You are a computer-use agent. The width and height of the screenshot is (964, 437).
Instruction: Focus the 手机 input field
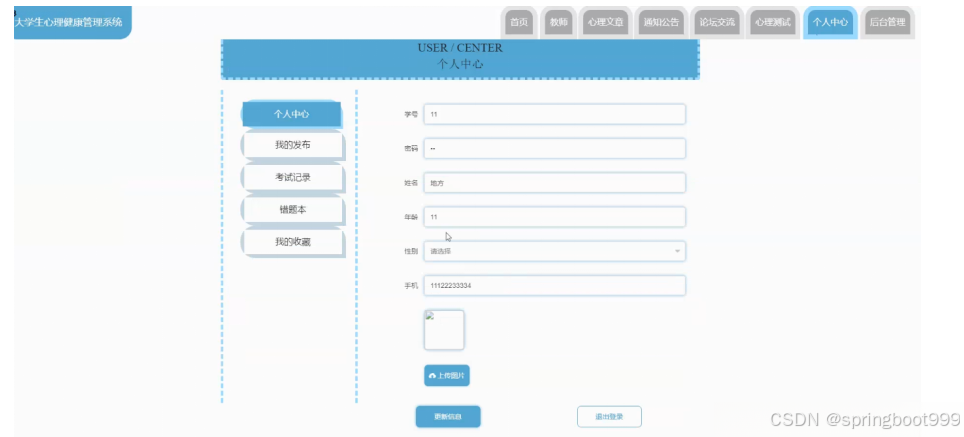(555, 285)
